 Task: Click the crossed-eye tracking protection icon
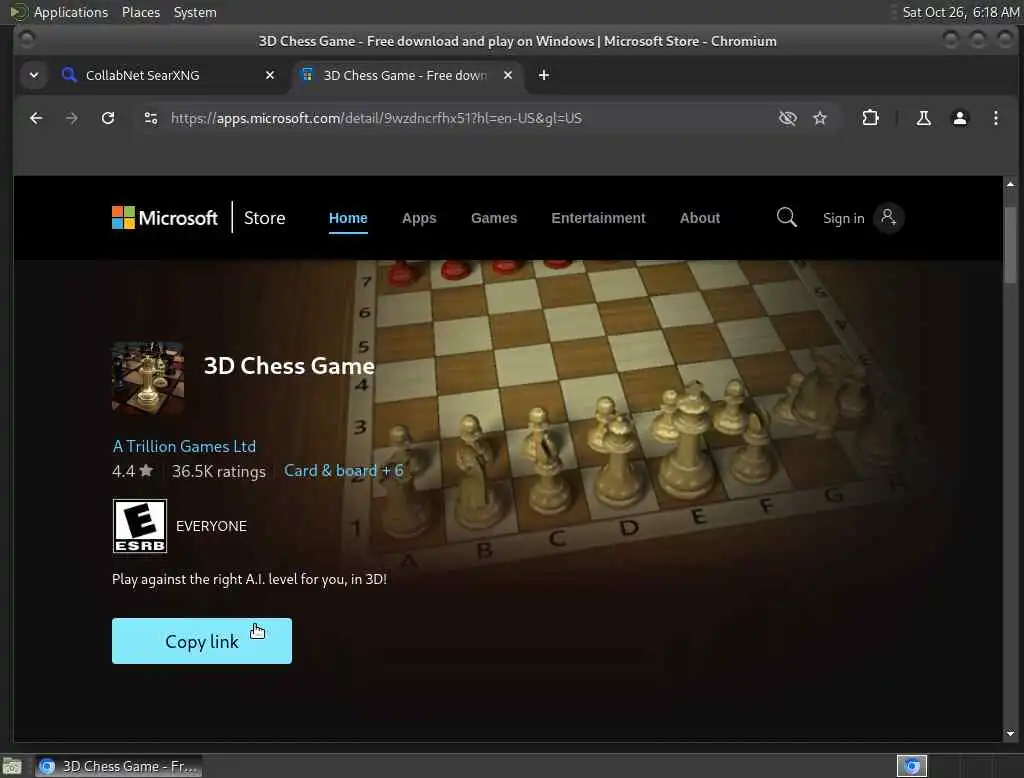[x=788, y=118]
